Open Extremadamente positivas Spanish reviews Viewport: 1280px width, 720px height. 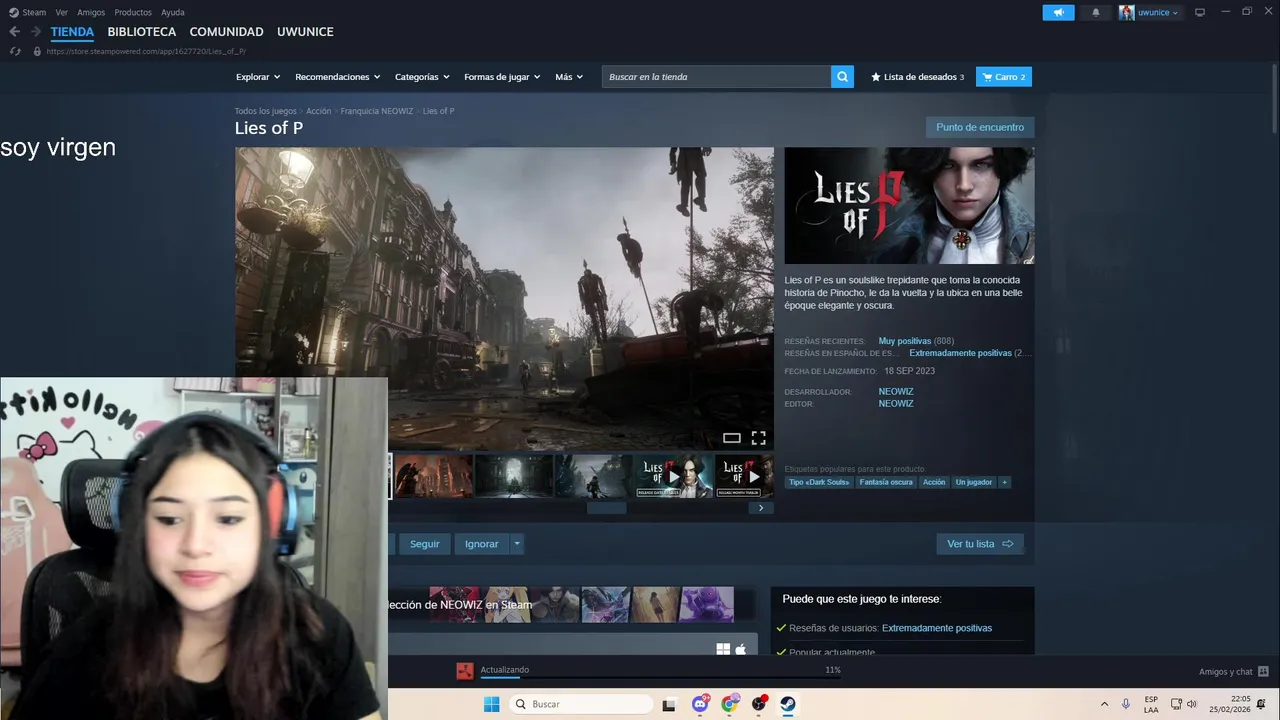tap(960, 353)
